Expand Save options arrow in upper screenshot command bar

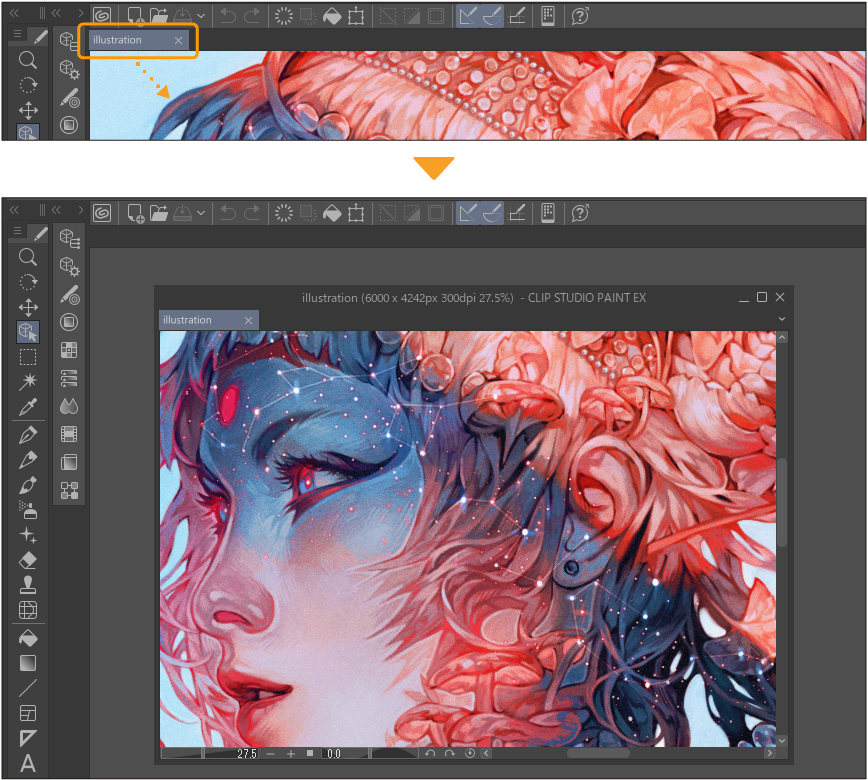pos(201,16)
